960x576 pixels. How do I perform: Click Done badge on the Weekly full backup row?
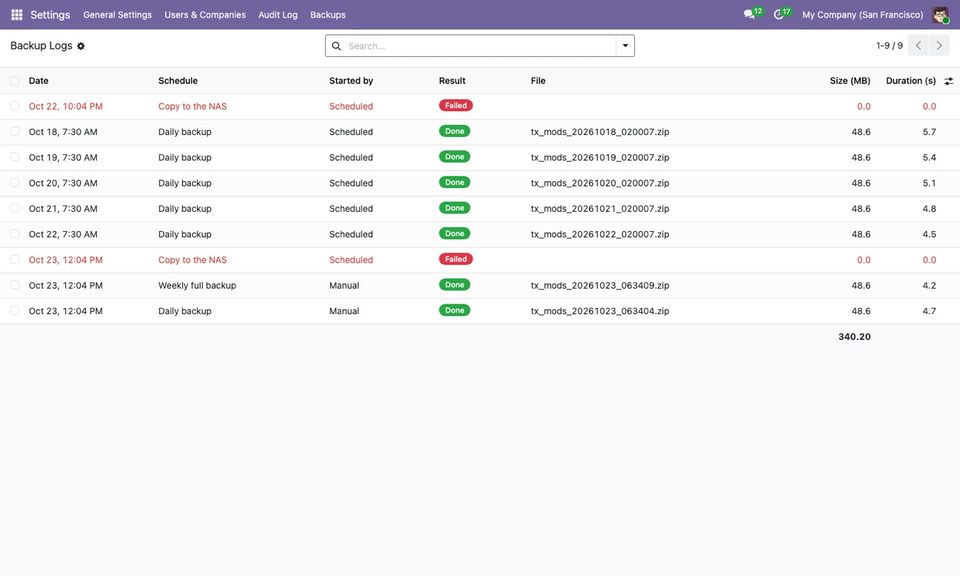454,285
